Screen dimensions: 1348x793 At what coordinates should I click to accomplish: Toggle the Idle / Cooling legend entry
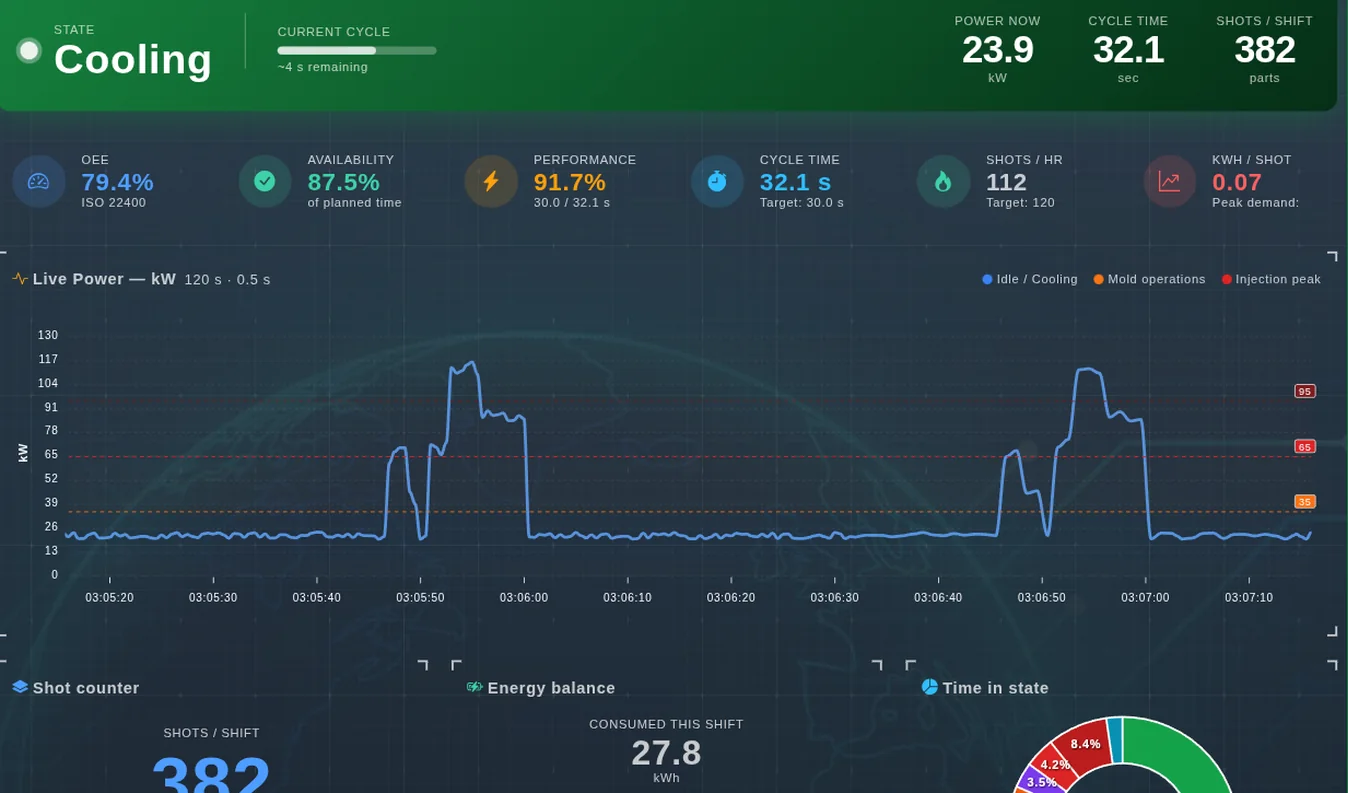coord(1030,279)
